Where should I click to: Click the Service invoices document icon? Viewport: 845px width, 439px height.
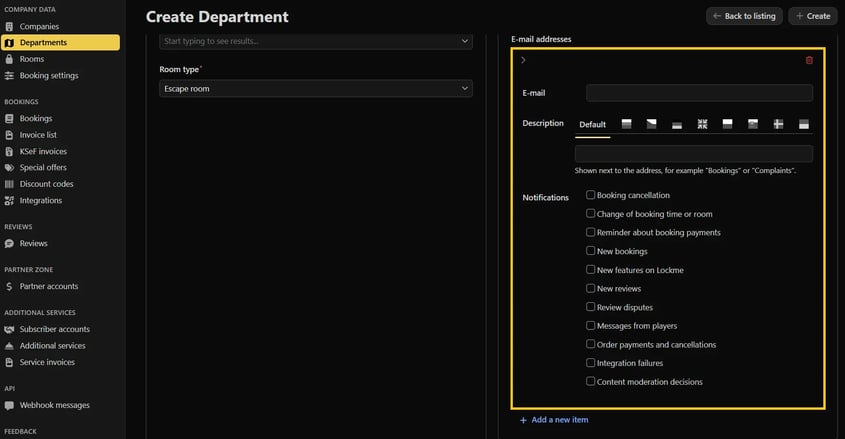[9, 363]
